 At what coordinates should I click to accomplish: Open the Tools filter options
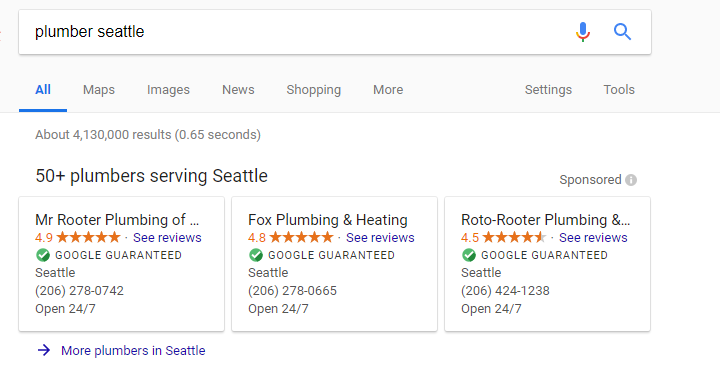619,90
